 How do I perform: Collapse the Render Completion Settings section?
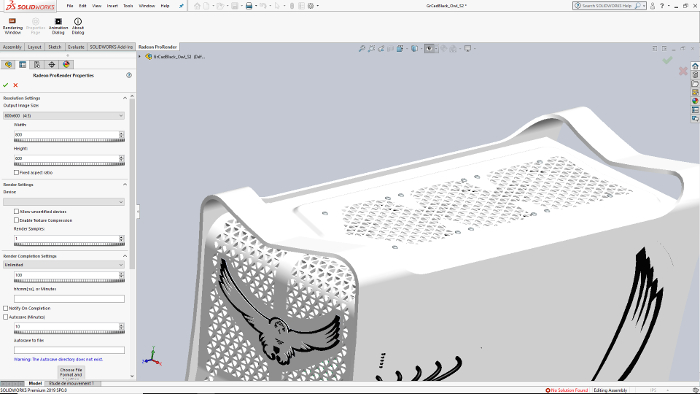pos(125,256)
